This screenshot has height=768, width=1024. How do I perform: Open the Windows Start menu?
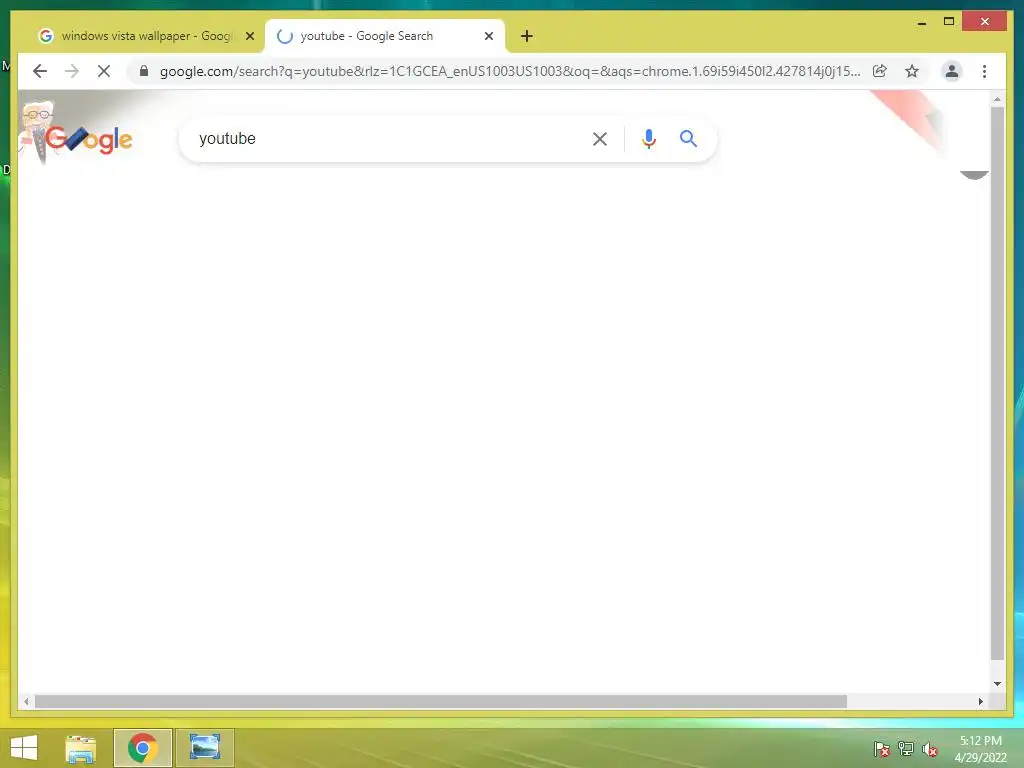24,748
